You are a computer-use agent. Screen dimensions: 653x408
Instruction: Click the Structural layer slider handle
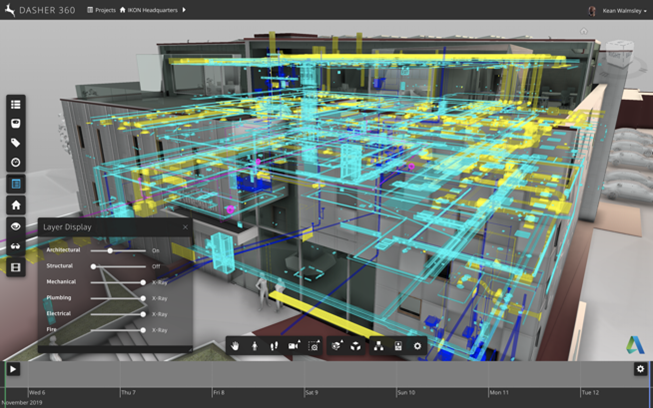tap(94, 267)
